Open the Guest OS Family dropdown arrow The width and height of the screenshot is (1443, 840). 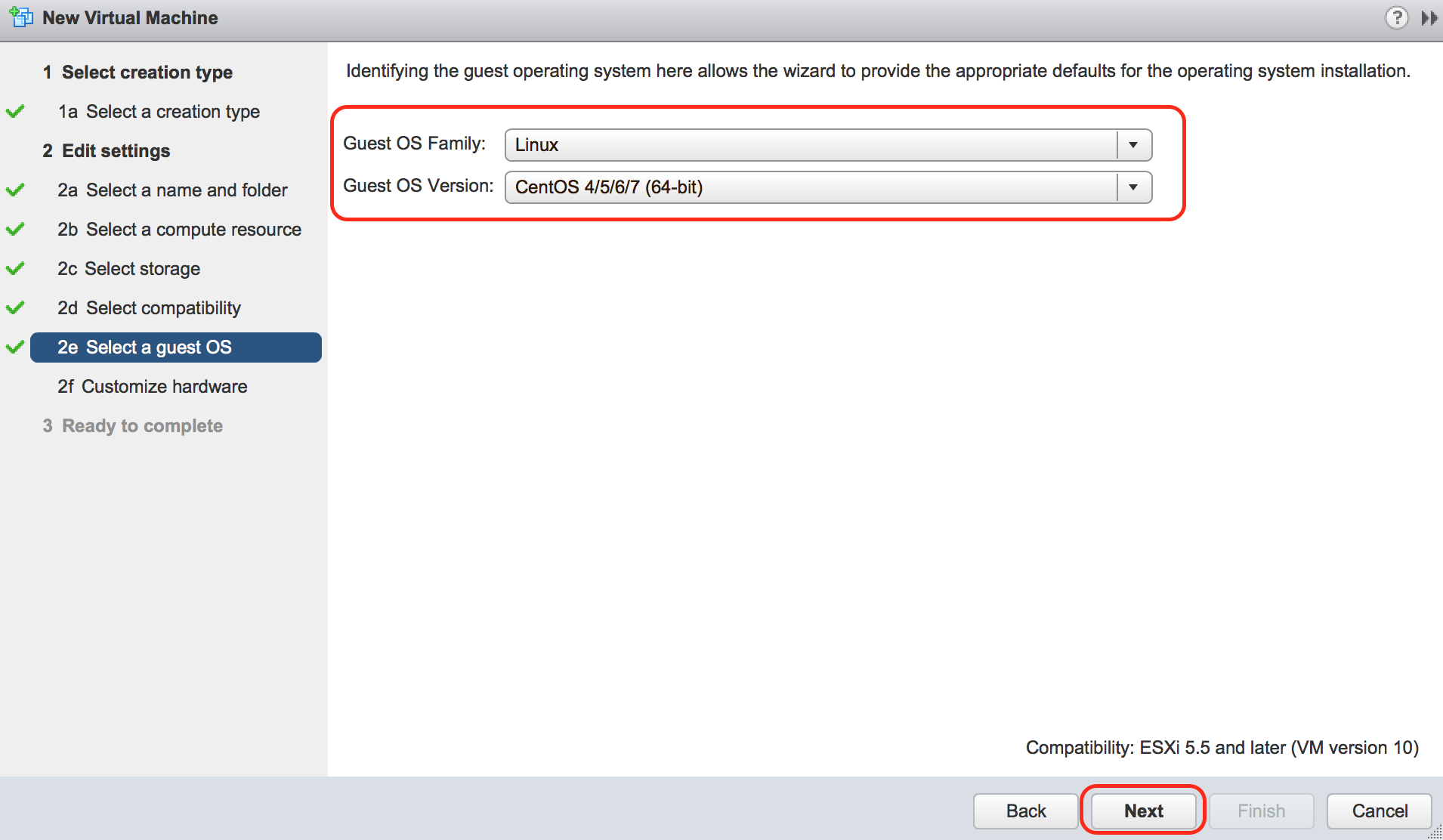(1133, 145)
